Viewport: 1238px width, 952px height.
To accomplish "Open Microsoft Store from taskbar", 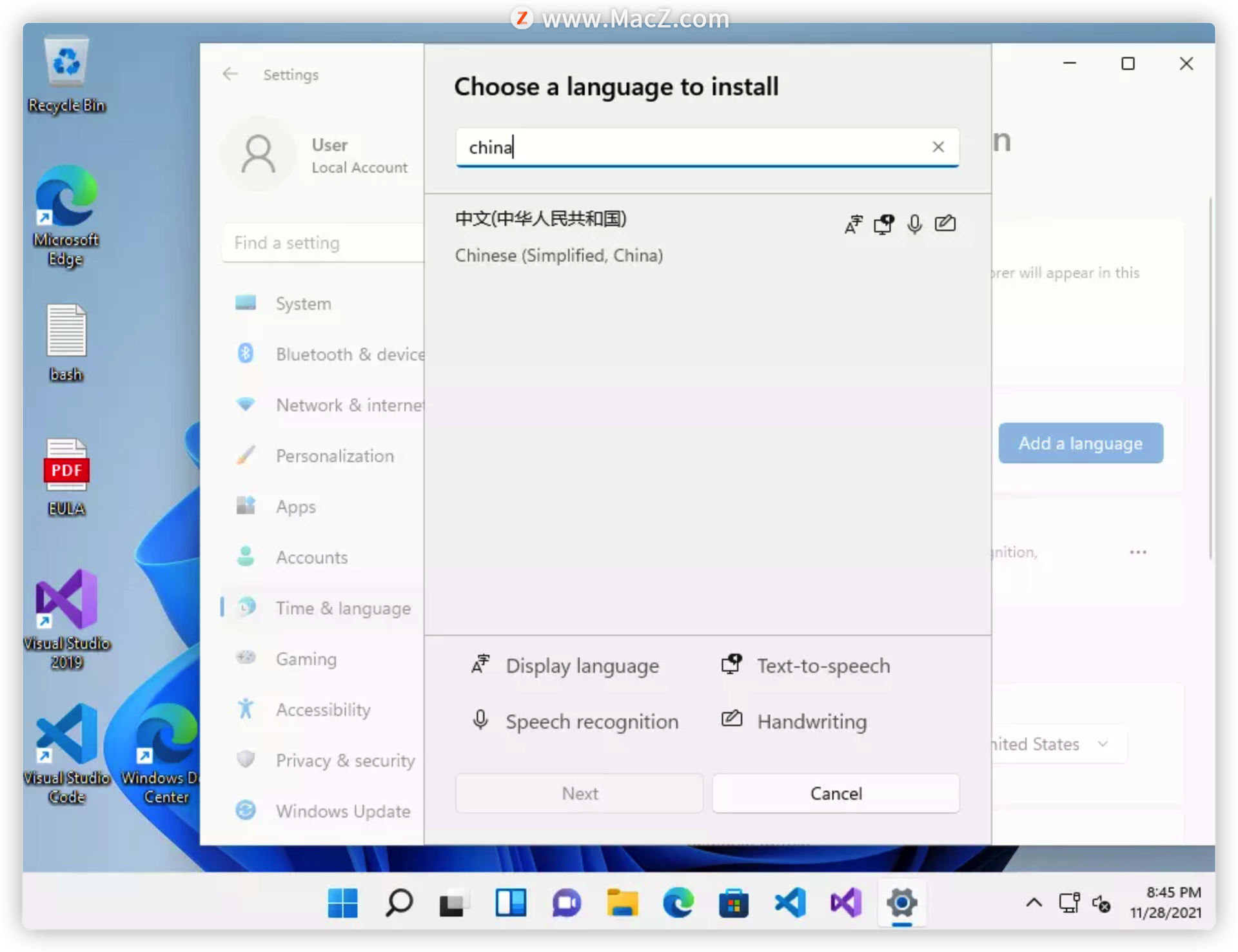I will coord(734,902).
